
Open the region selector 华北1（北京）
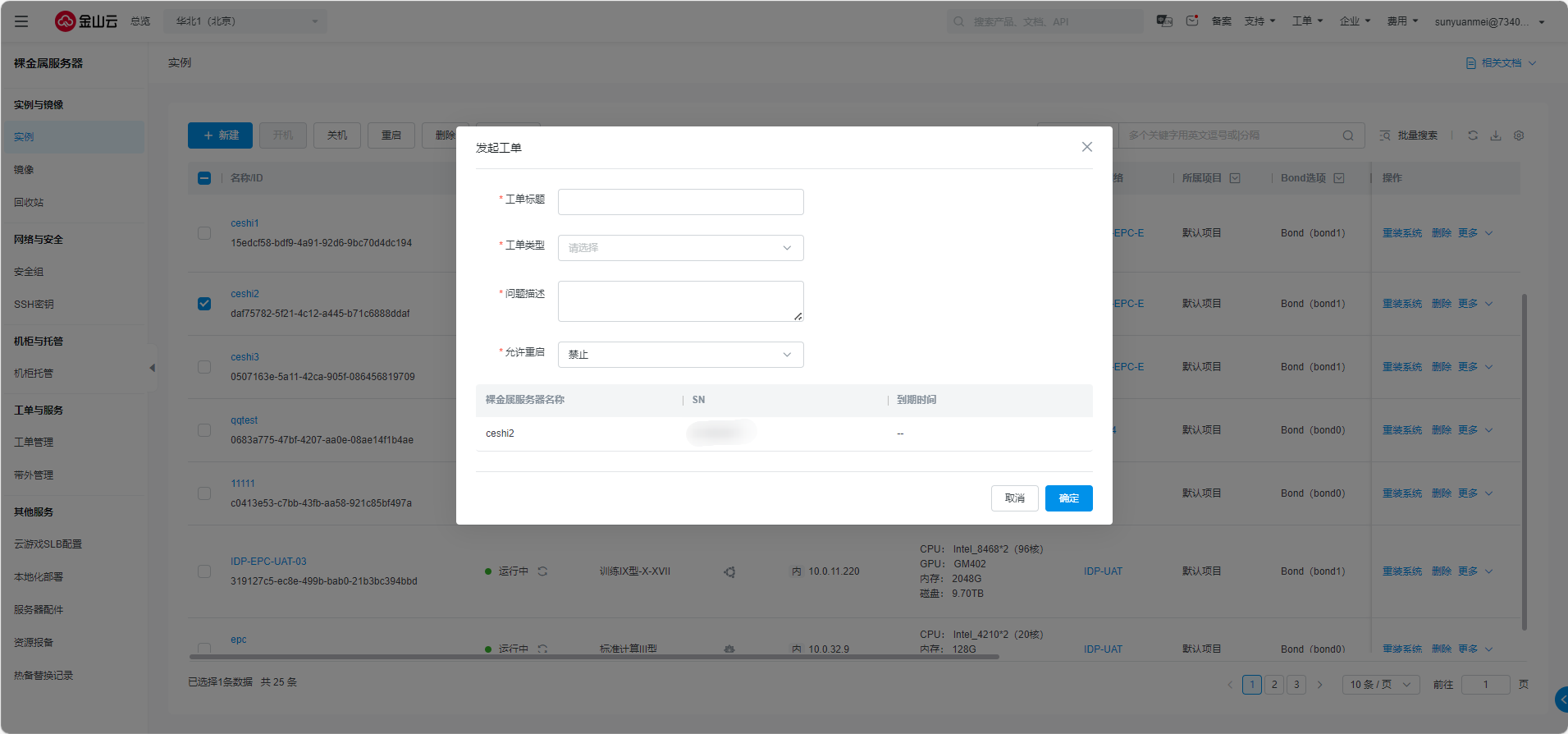(x=246, y=21)
